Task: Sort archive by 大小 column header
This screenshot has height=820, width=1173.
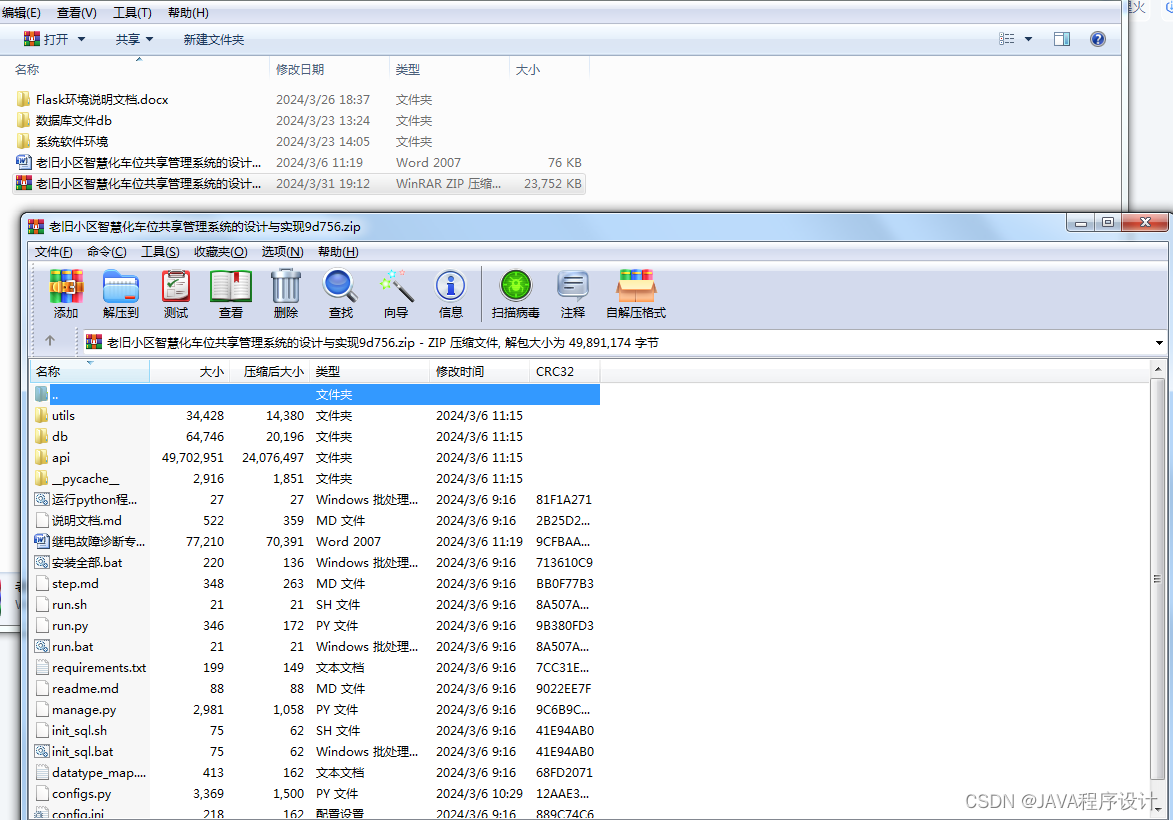Action: pos(189,371)
